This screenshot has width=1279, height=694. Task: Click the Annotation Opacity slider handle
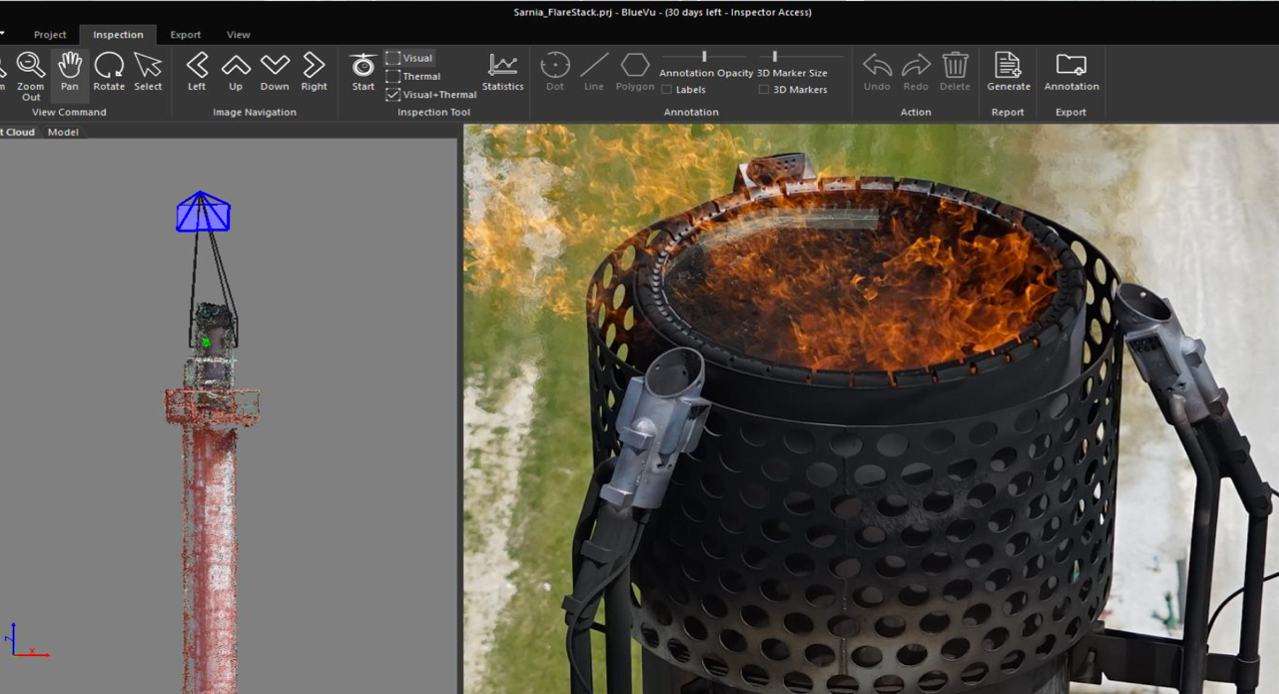pyautogui.click(x=704, y=57)
